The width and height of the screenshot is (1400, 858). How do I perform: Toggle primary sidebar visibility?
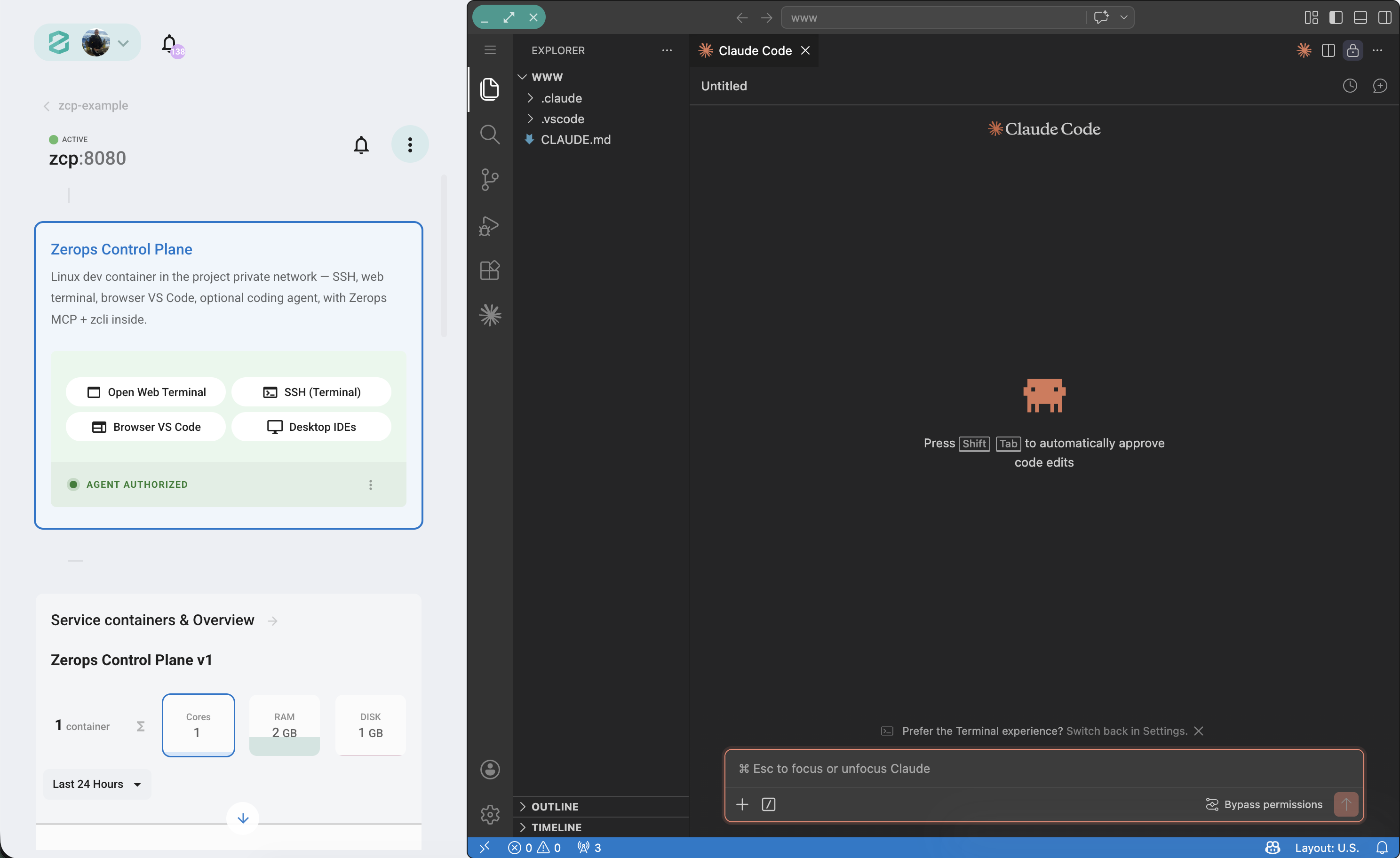click(1335, 17)
